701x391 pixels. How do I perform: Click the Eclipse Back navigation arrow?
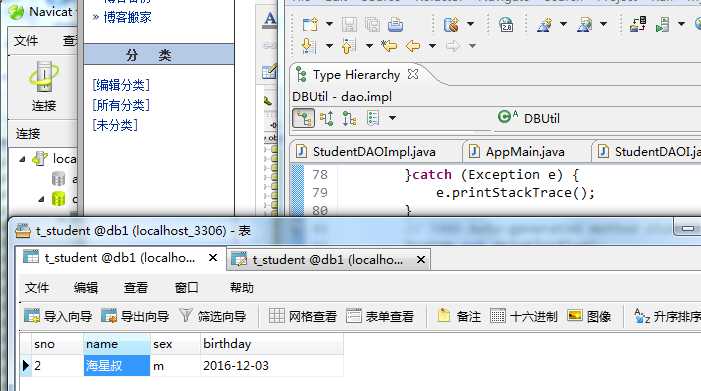pyautogui.click(x=413, y=46)
